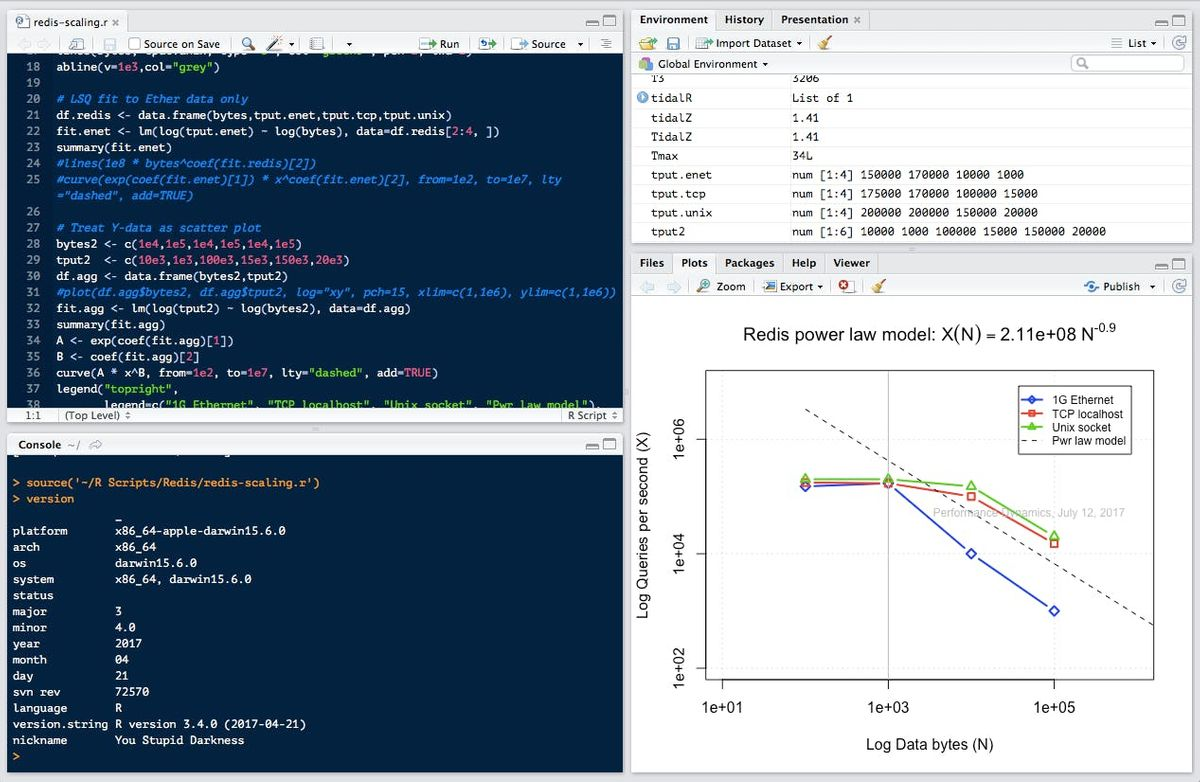This screenshot has height=782, width=1200.
Task: Click the re-run previous code icon
Action: 487,44
